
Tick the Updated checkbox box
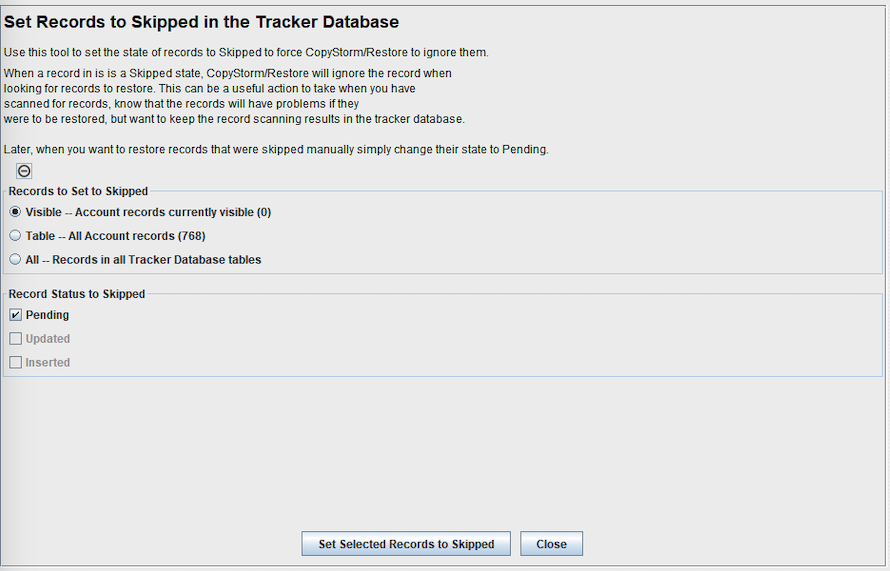pyautogui.click(x=15, y=339)
